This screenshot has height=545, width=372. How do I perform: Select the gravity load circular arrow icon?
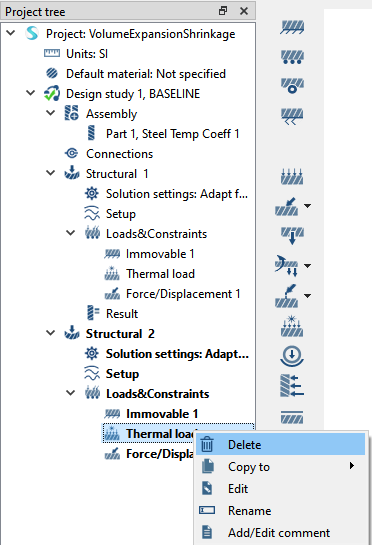(x=292, y=356)
